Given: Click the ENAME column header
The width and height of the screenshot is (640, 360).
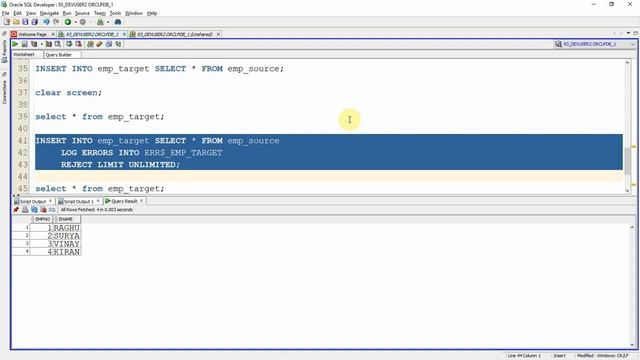Looking at the screenshot, I should [67, 220].
